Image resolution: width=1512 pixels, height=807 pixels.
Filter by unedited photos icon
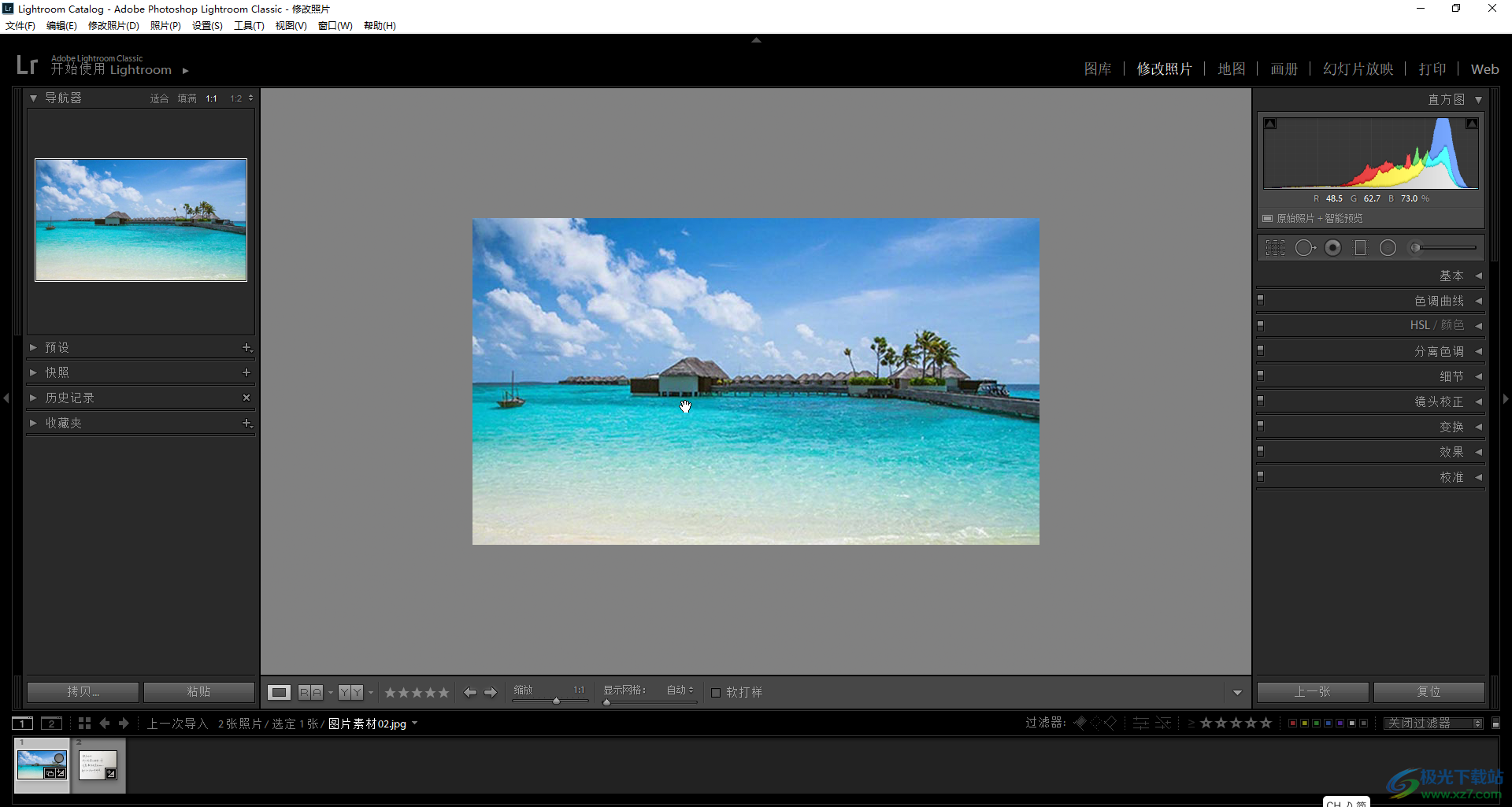1163,722
